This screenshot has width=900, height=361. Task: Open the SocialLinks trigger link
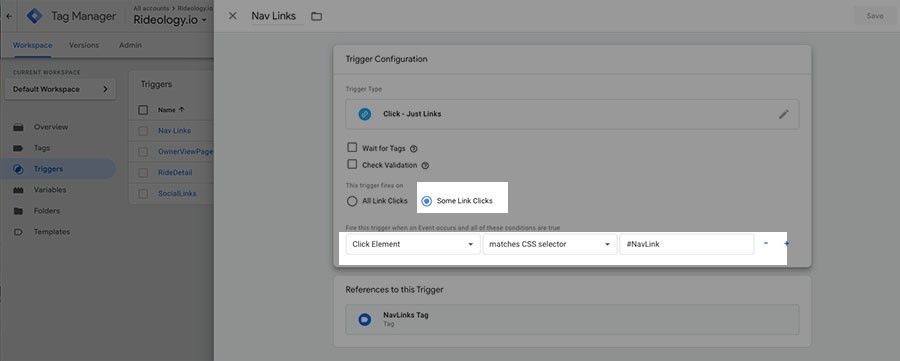coord(177,194)
